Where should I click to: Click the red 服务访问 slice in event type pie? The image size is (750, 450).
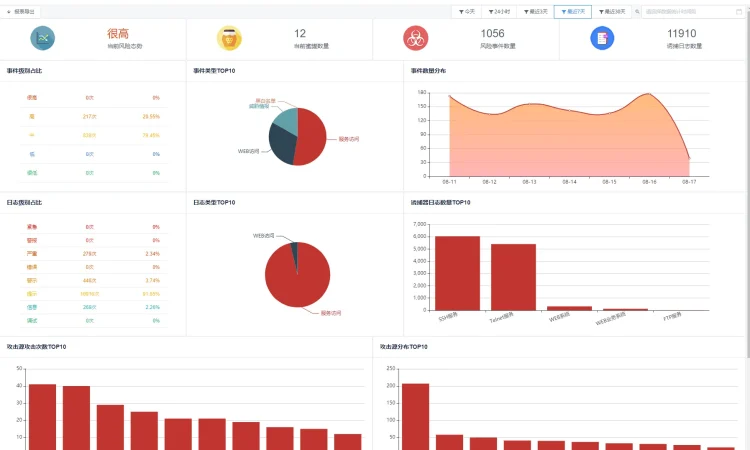point(312,138)
